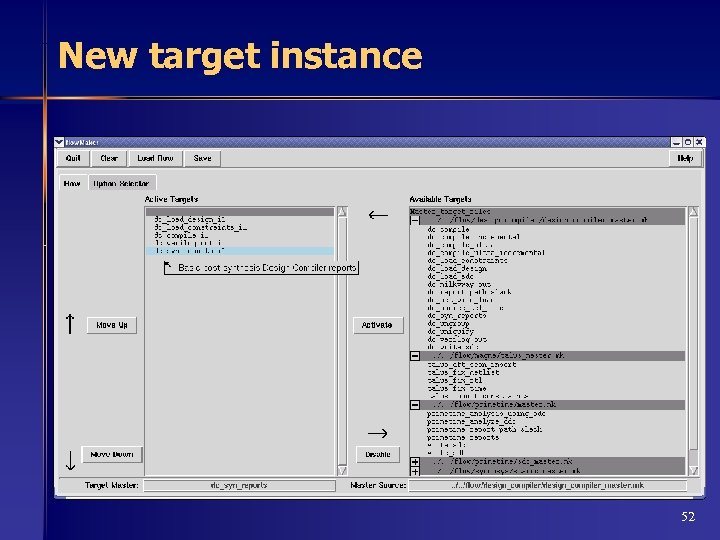Screen dimensions: 720x540
Task: Select dc_report_path_slack target
Action: click(x=469, y=292)
